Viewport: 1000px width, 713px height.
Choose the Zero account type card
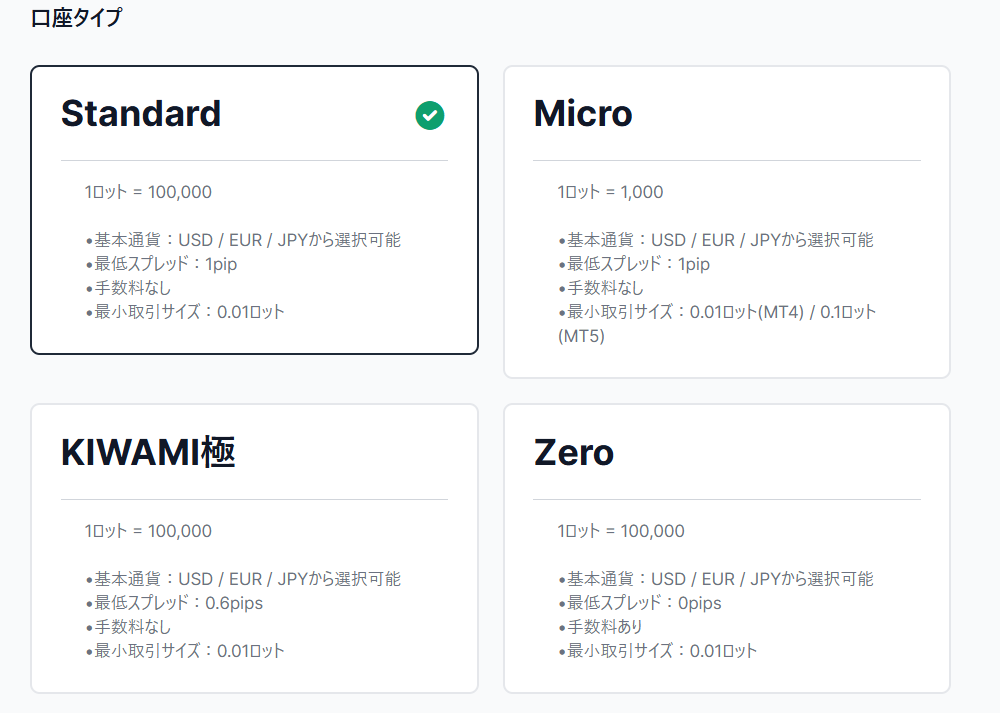click(727, 548)
